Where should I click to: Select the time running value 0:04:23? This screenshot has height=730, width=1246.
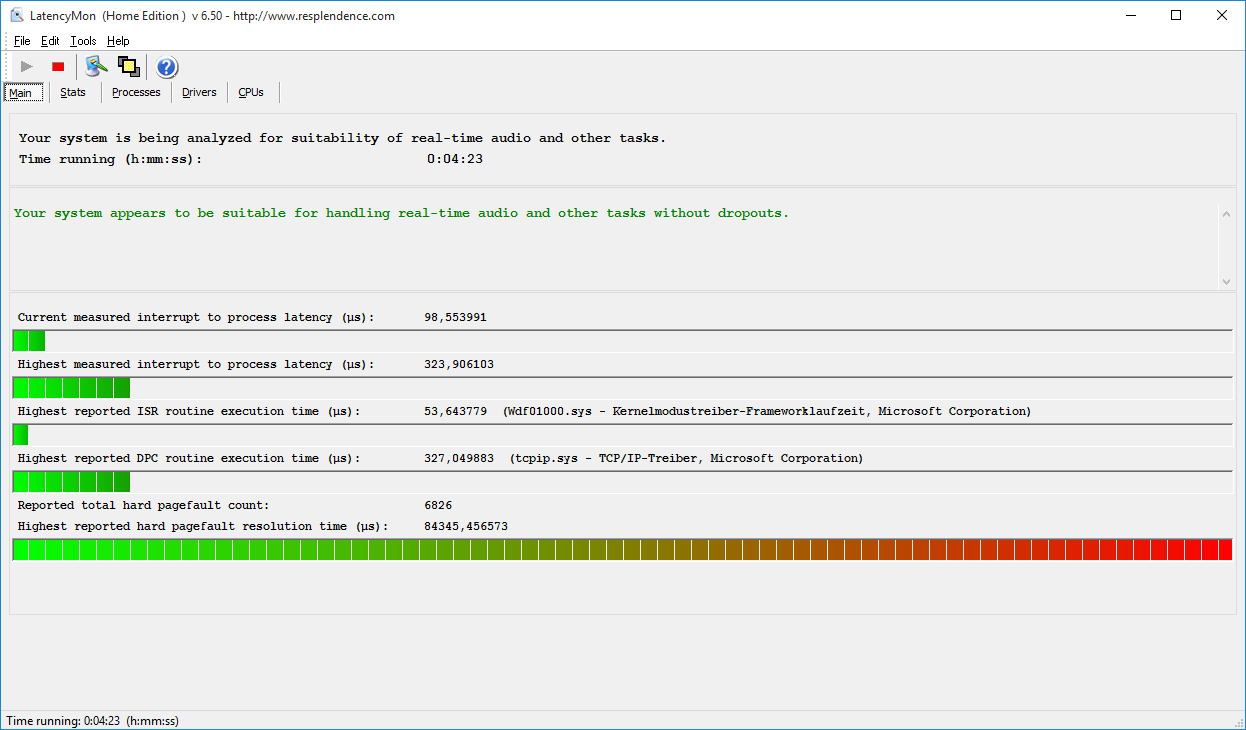(455, 159)
